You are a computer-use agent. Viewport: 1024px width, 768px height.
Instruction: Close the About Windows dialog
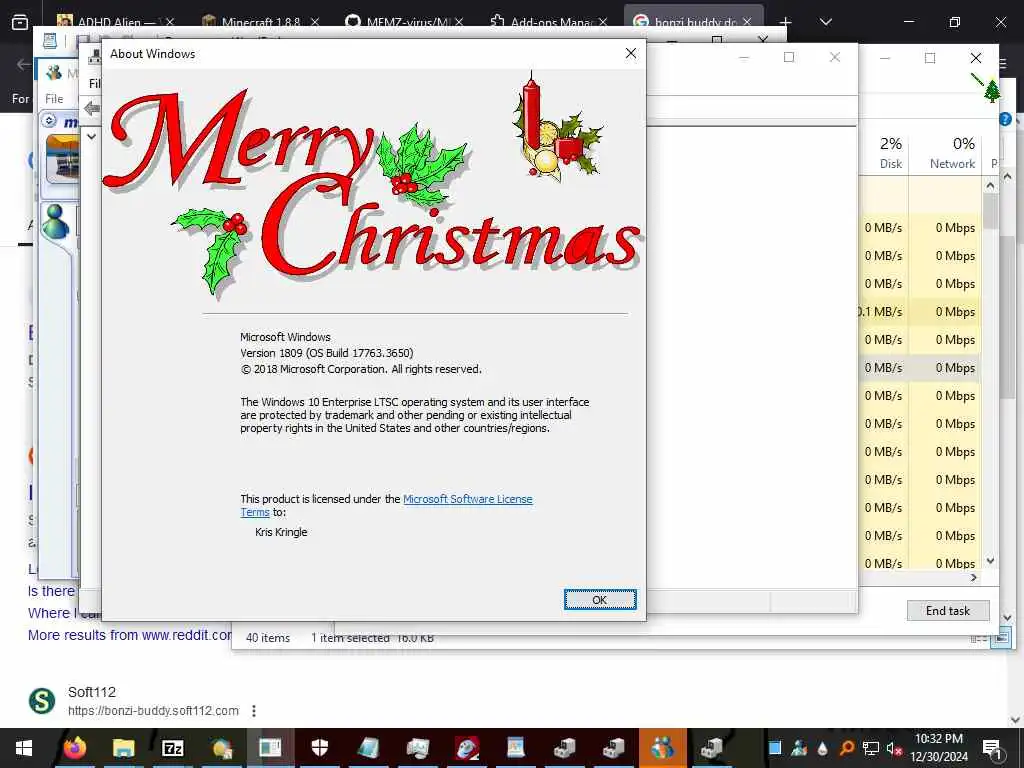tap(630, 54)
